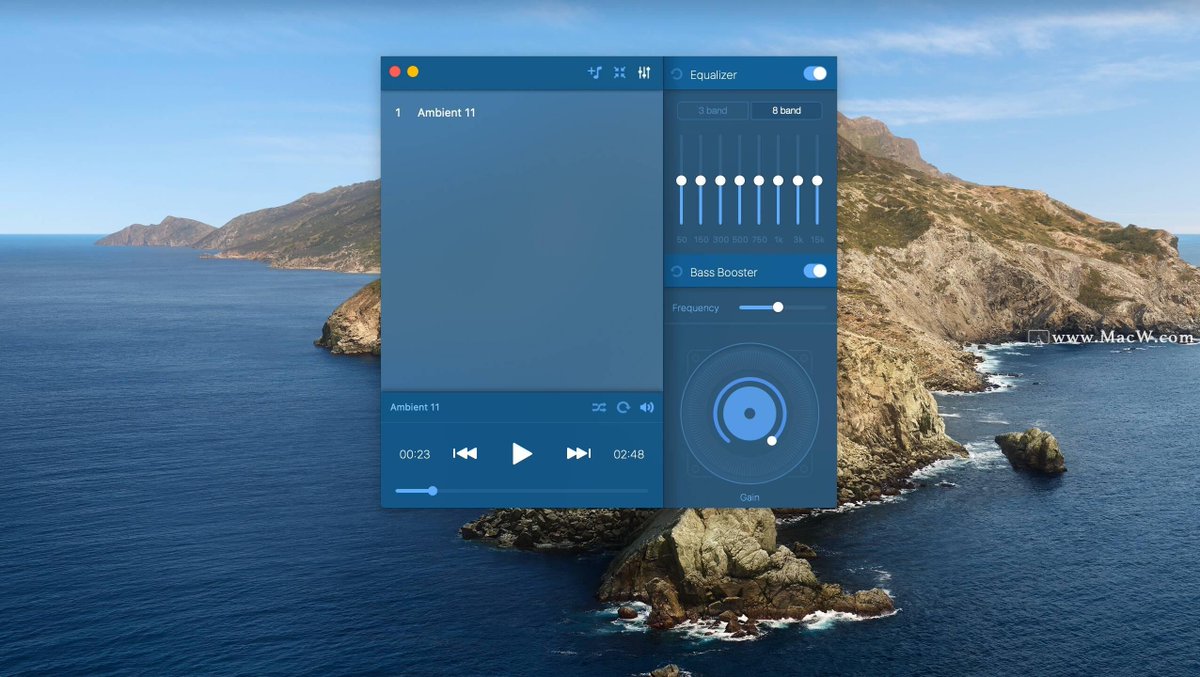Click the Gain dial knob
Image resolution: width=1200 pixels, height=677 pixels.
[x=772, y=440]
